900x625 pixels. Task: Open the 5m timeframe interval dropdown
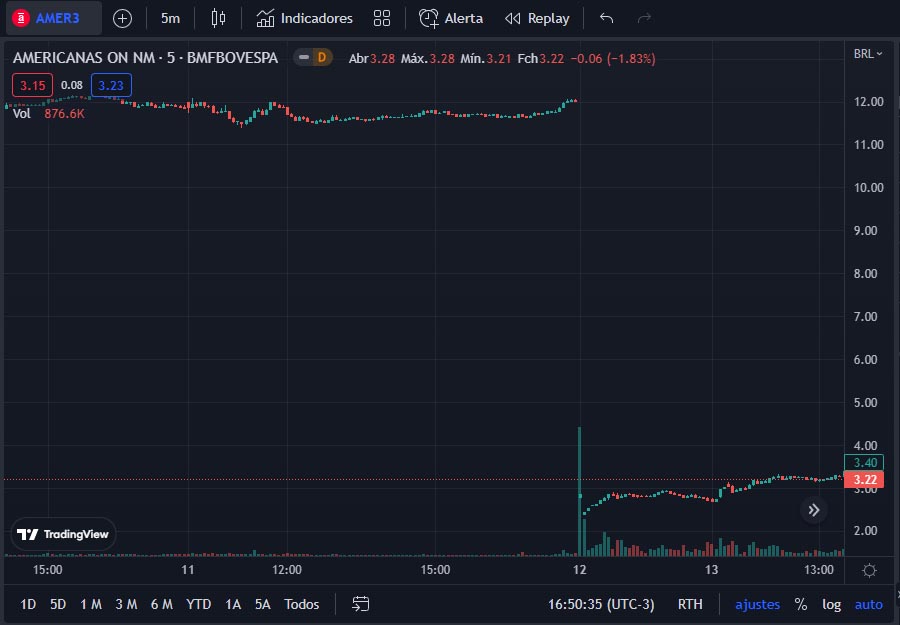point(170,18)
